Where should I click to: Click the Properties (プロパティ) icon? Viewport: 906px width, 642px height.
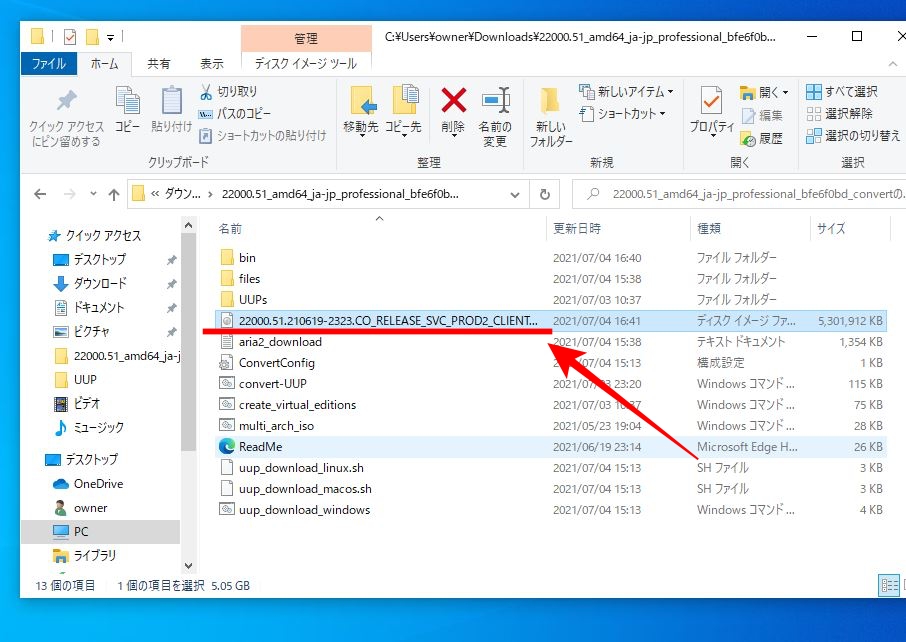(x=711, y=100)
